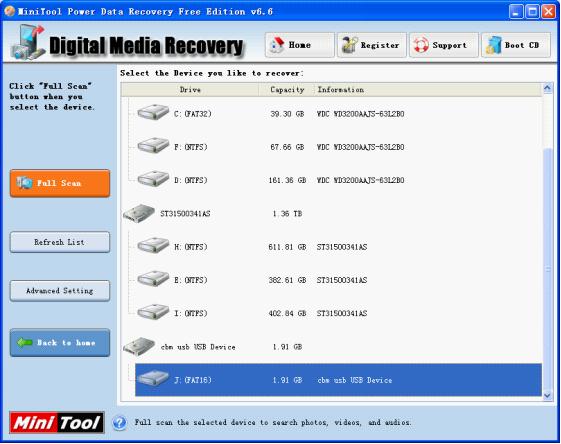Choose the D: (NTFS) 161.36 GB partition
561x444 pixels.
tap(331, 180)
